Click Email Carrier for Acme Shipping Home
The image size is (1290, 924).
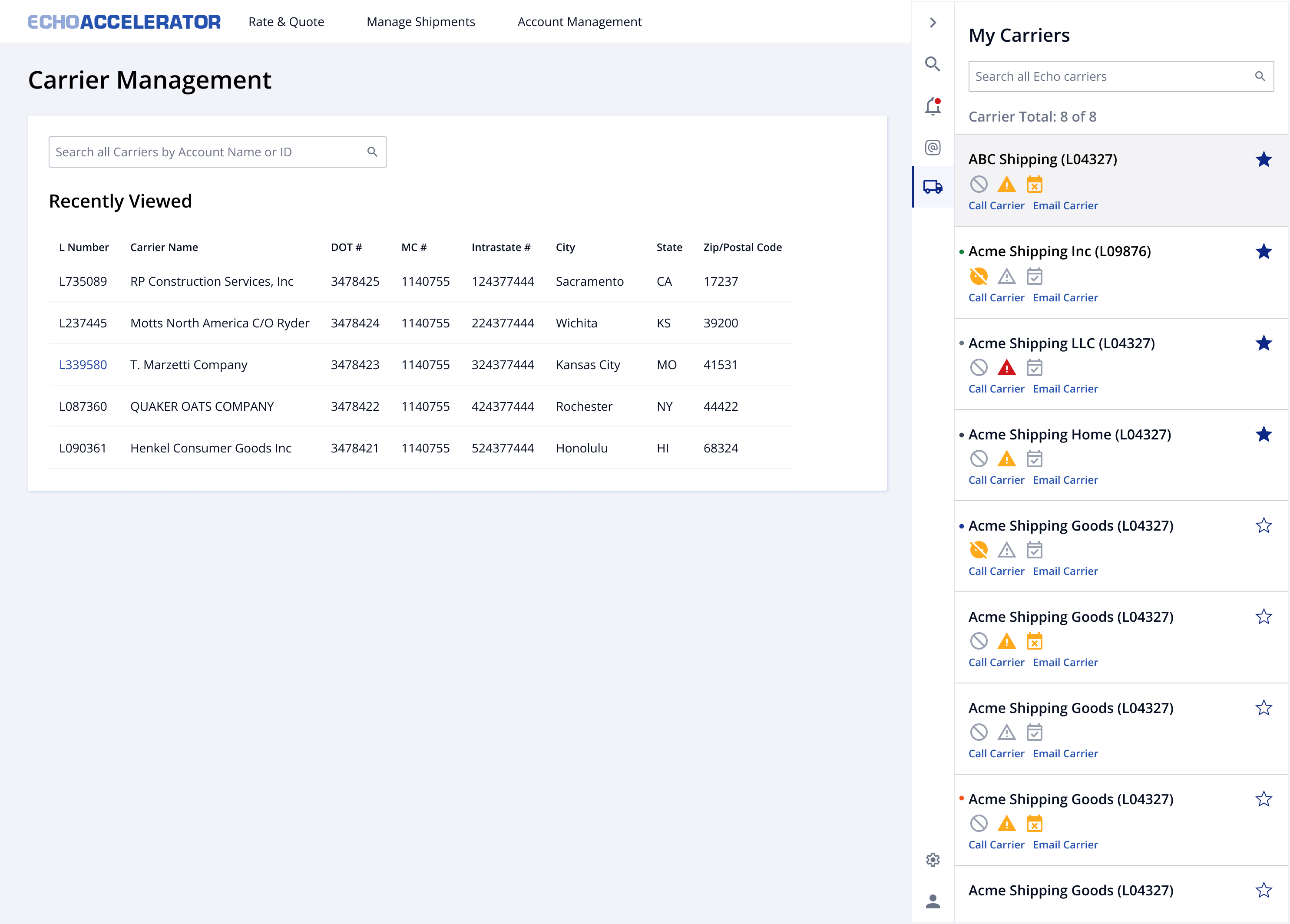pyautogui.click(x=1065, y=480)
